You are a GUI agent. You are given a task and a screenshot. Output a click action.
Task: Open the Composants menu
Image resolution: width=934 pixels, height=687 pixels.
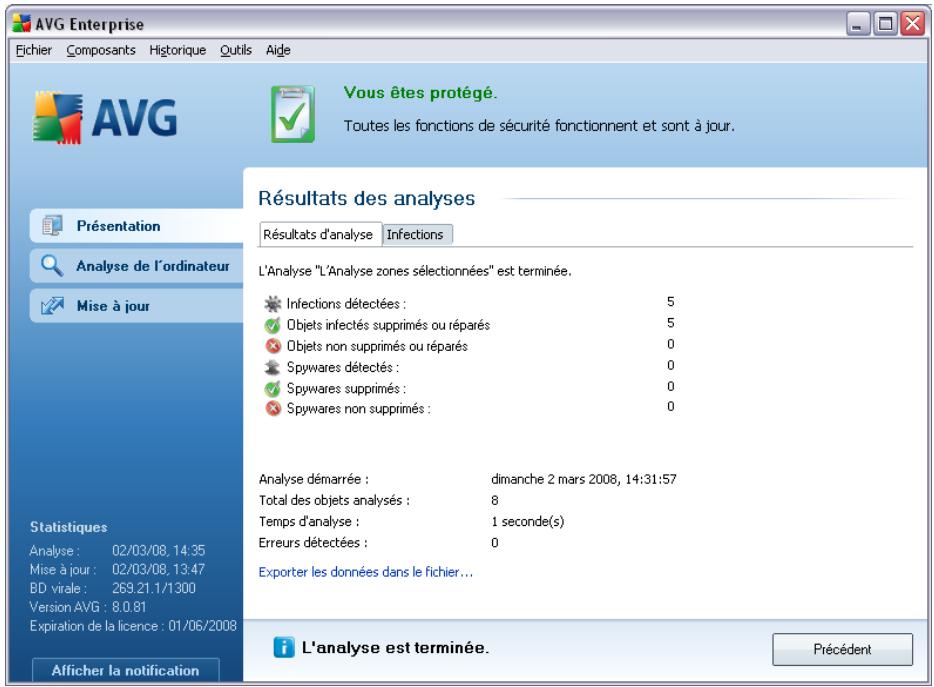(x=101, y=50)
